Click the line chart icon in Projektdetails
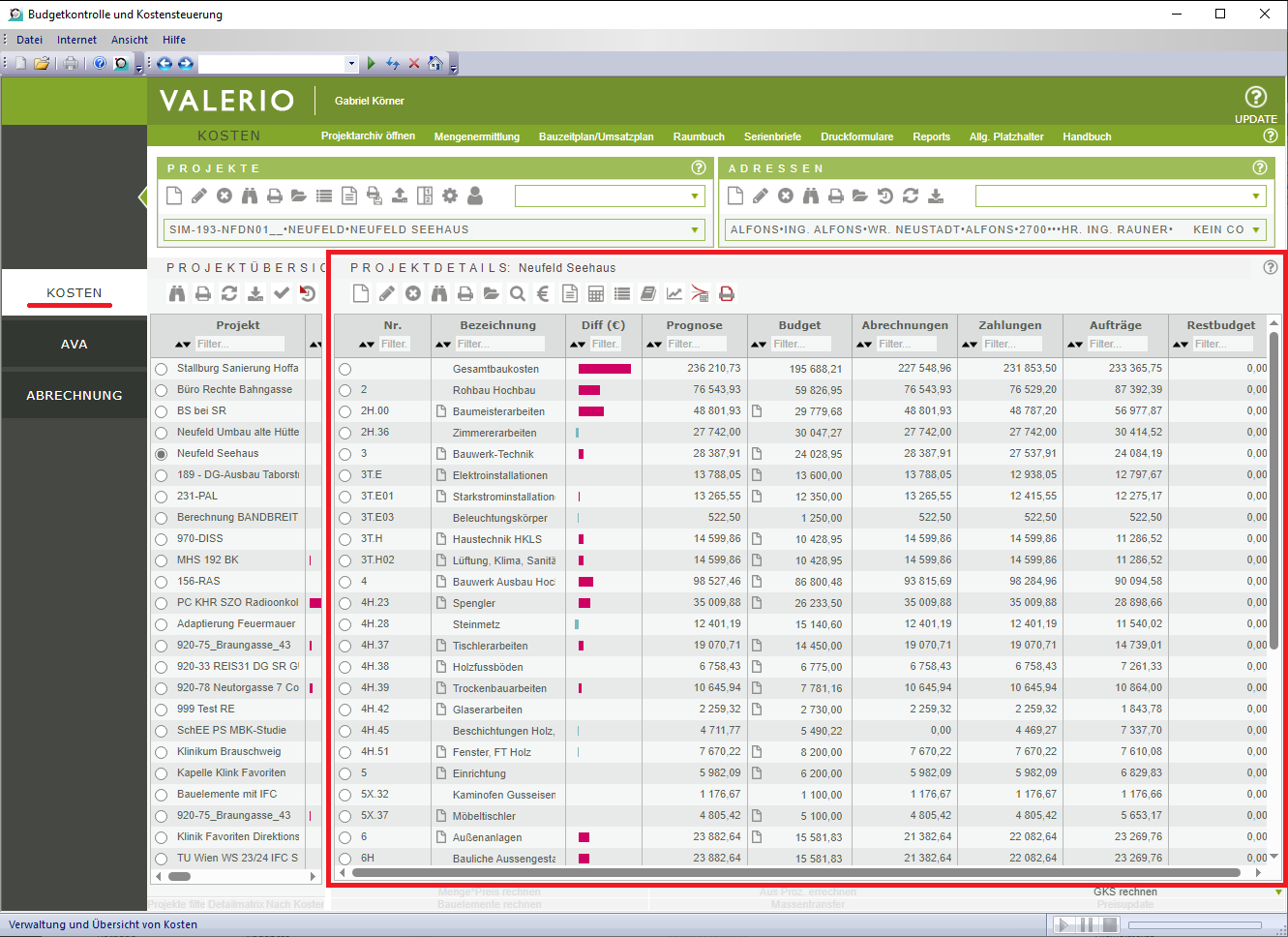The image size is (1288, 937). [x=674, y=293]
